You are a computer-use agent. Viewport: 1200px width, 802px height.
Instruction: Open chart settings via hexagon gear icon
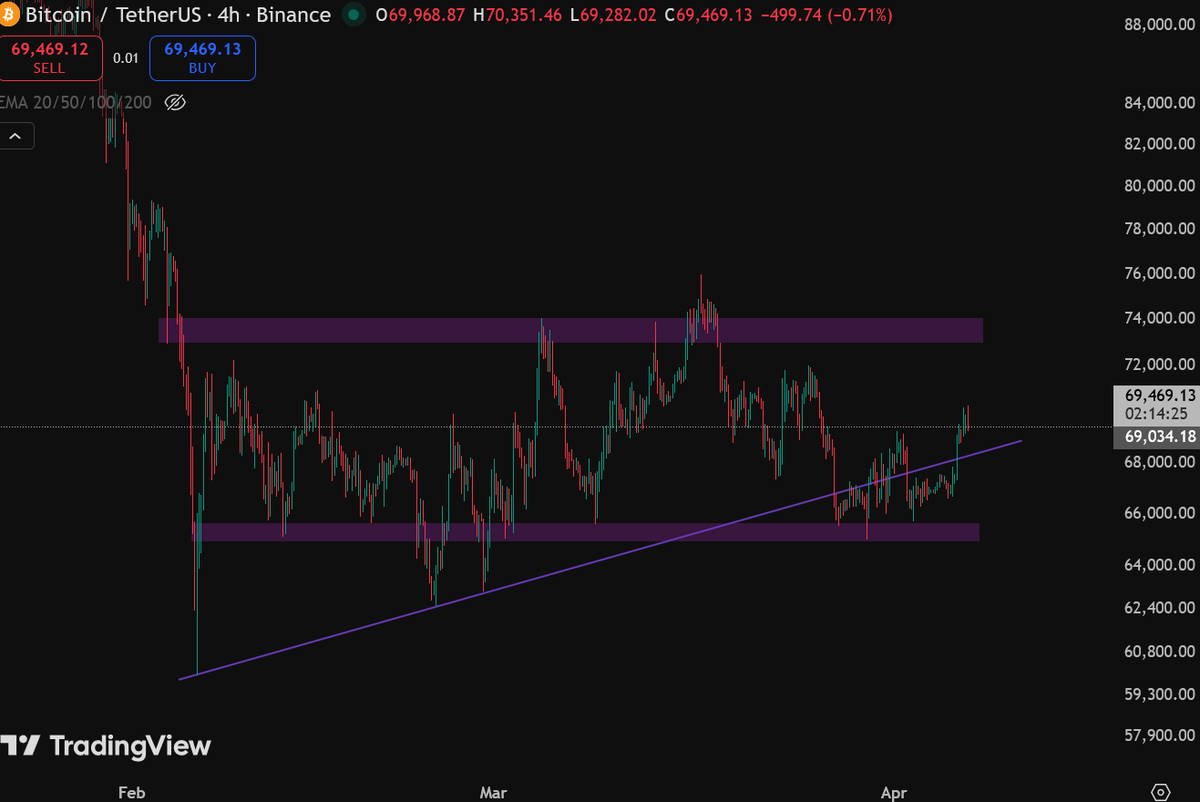tap(1160, 790)
